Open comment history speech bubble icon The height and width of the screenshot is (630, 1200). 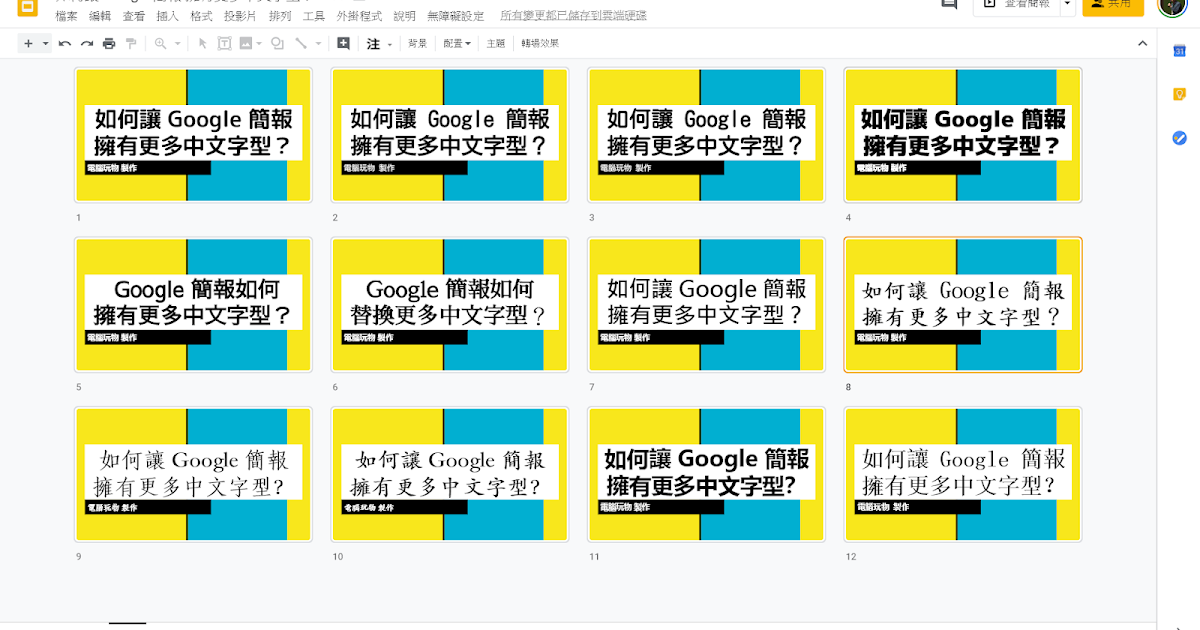pos(949,5)
